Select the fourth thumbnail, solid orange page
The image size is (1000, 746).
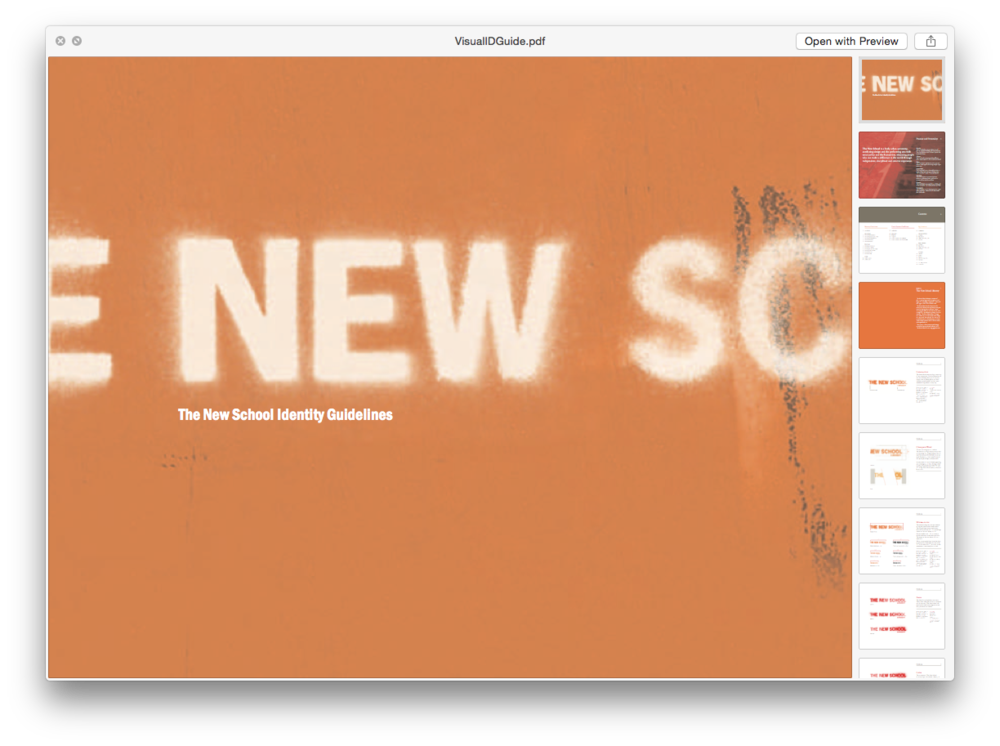(x=901, y=315)
